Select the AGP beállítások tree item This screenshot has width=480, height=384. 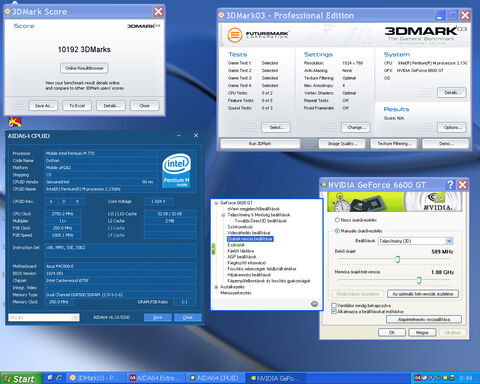click(x=242, y=257)
